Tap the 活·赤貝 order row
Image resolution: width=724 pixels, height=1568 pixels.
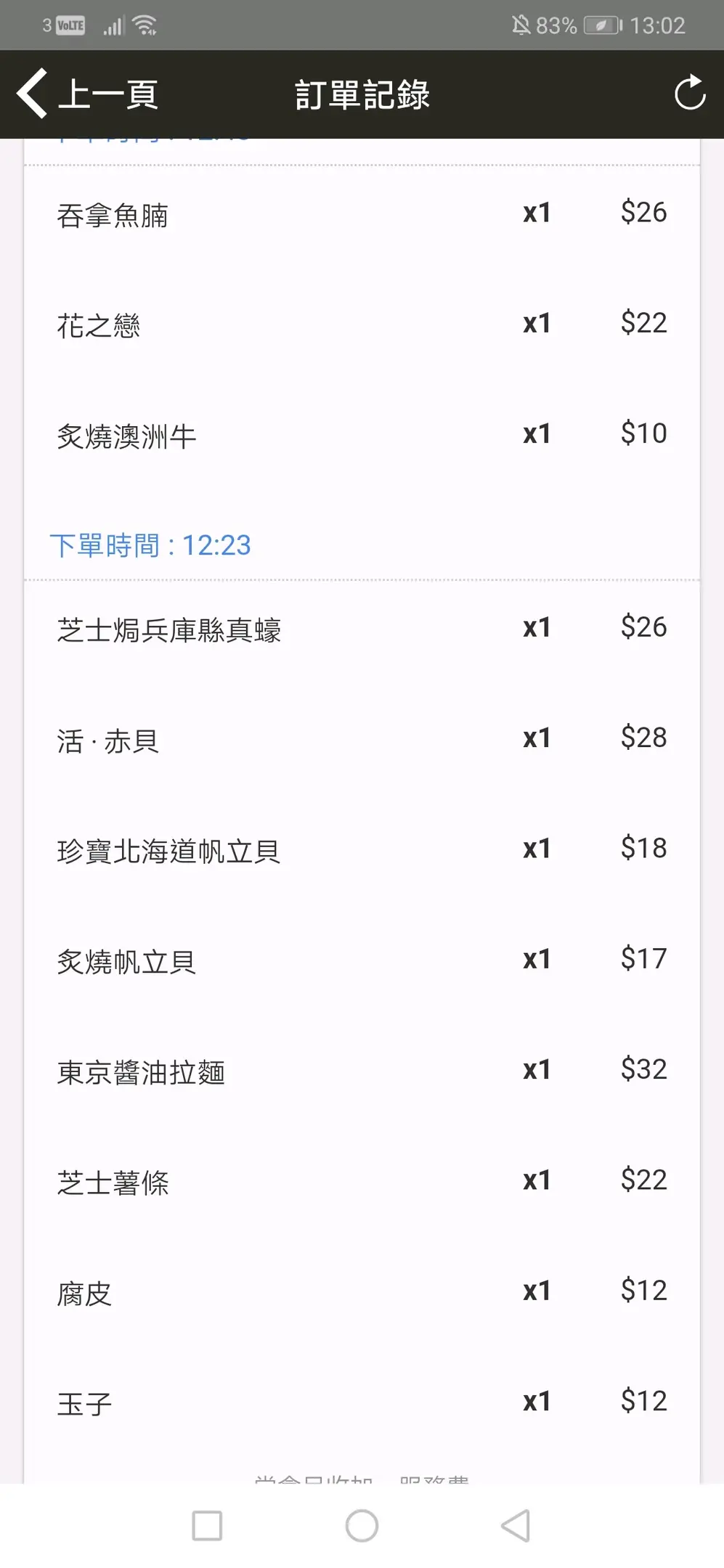108,741
